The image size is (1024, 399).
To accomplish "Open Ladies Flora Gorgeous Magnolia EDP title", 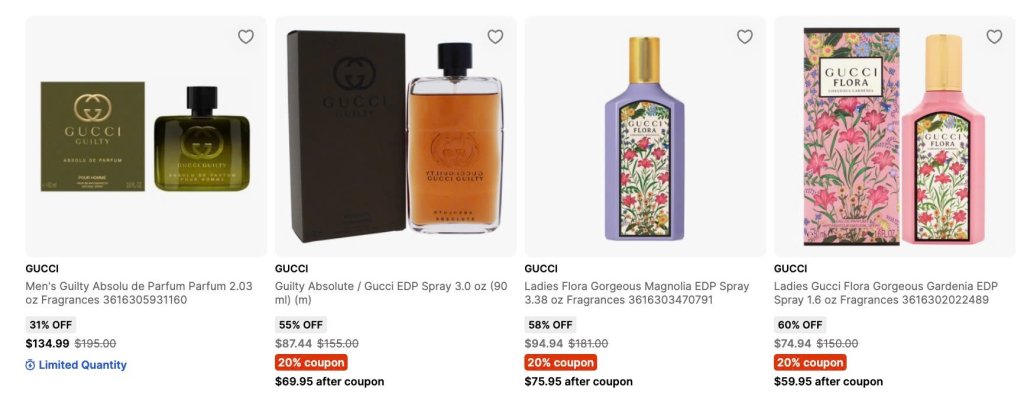I will (x=637, y=293).
